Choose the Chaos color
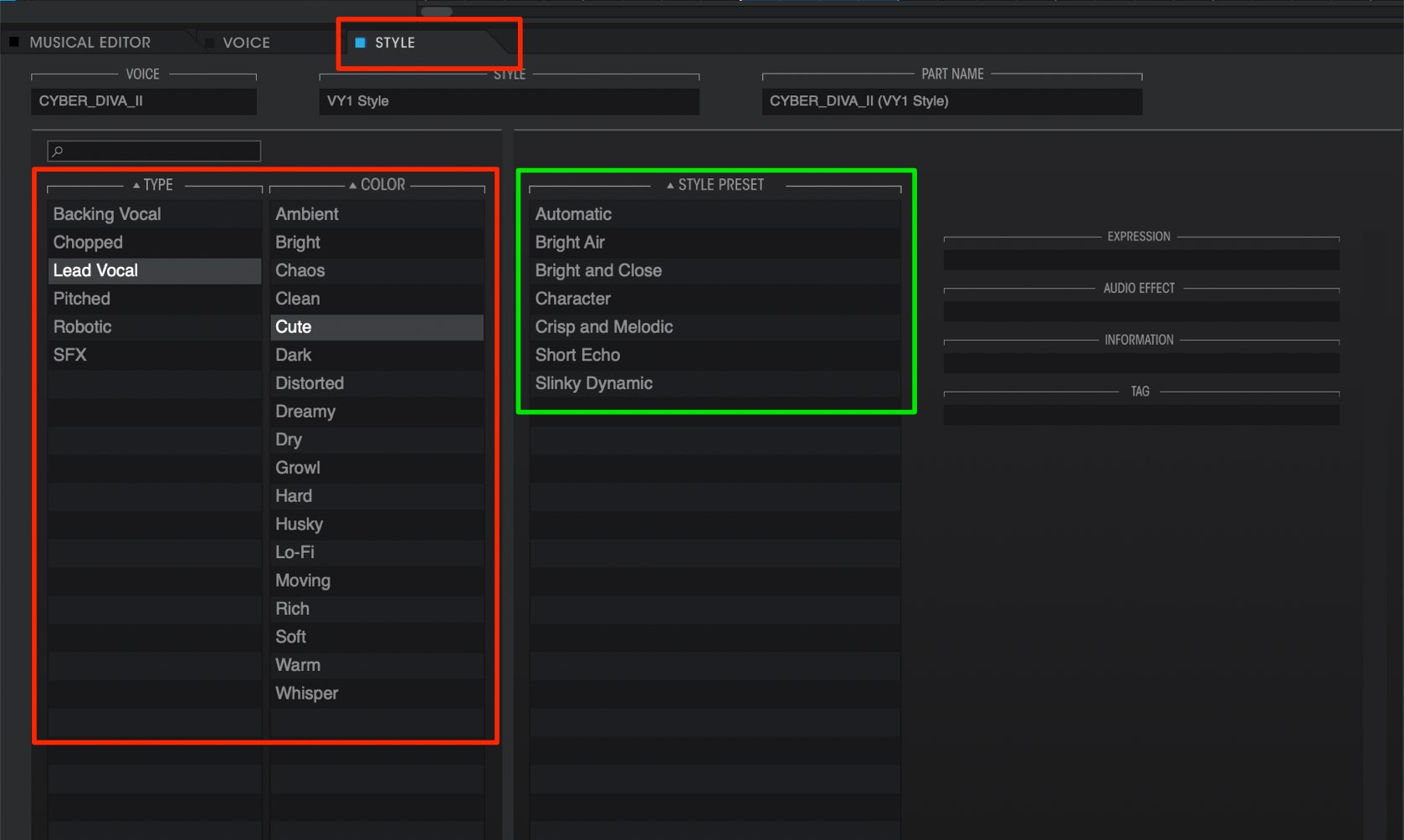The height and width of the screenshot is (840, 1404). pyautogui.click(x=377, y=270)
